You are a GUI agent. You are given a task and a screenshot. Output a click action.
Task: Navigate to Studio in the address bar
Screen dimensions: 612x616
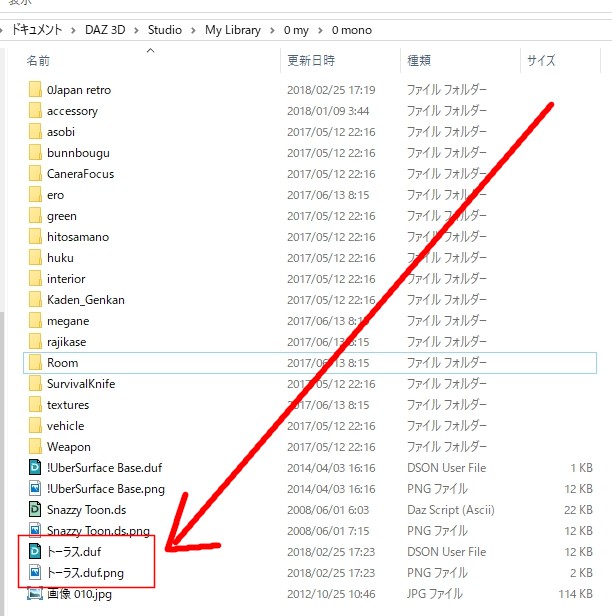(x=165, y=30)
